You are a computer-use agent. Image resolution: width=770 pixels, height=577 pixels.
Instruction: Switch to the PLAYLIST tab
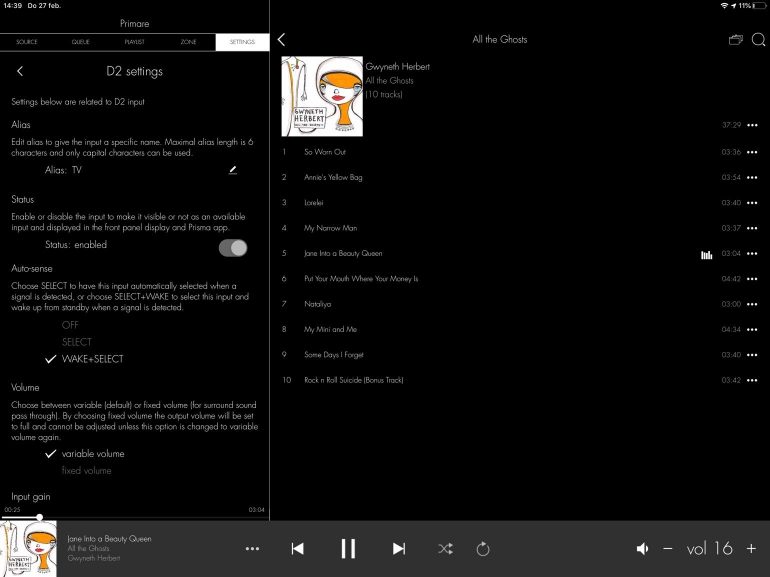pos(134,42)
